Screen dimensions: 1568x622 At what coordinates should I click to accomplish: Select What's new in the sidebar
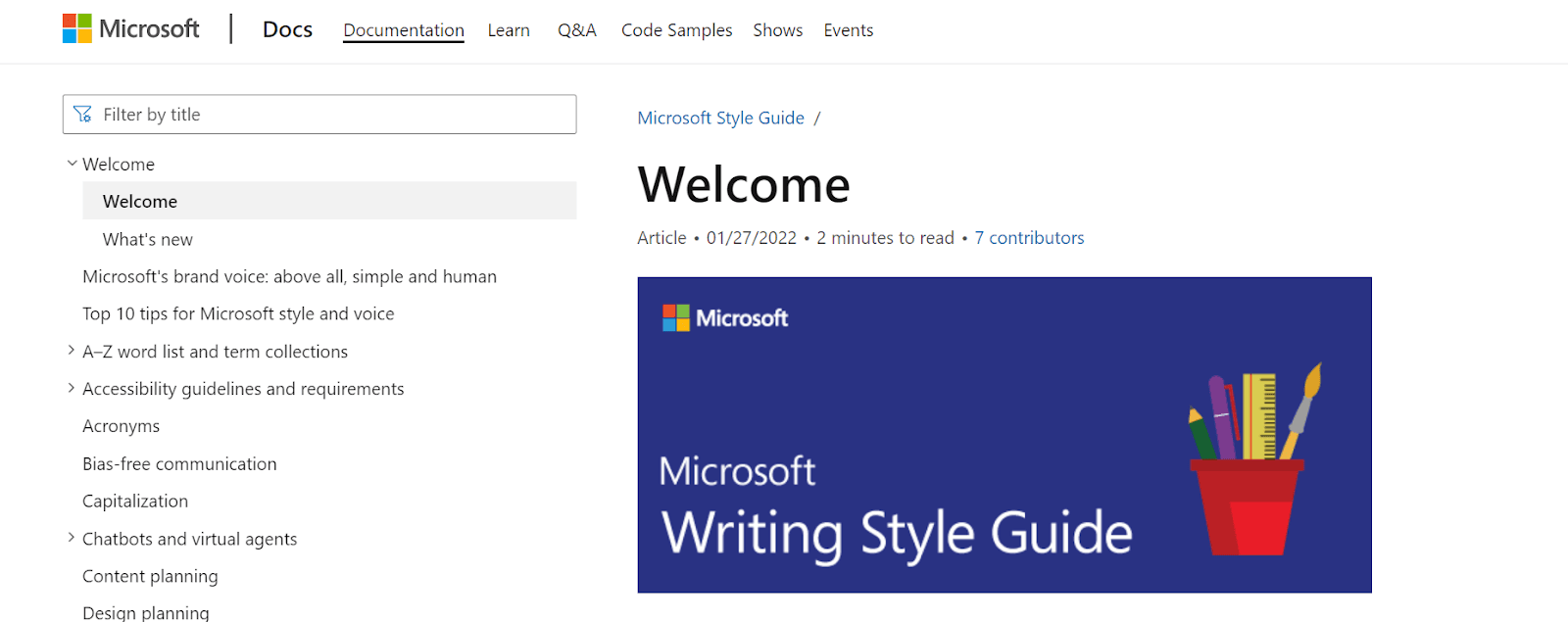click(x=148, y=239)
